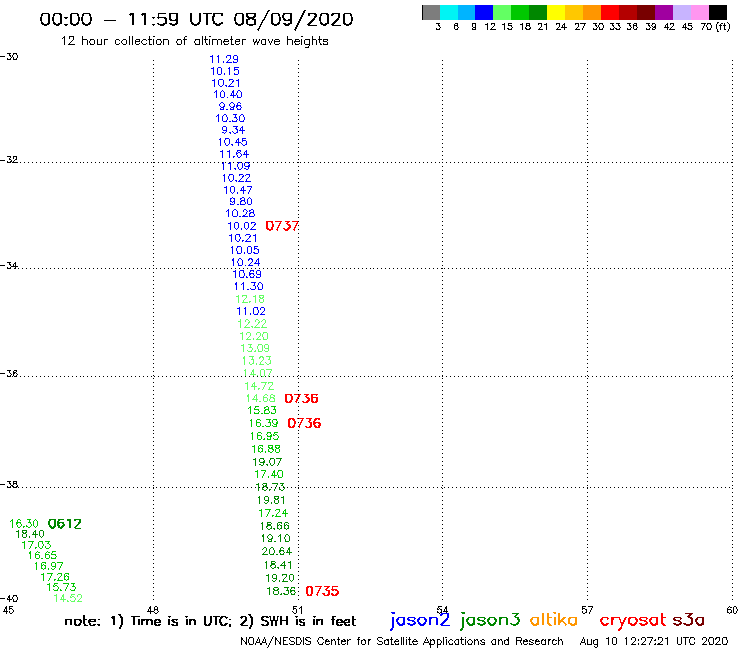Click the wave height value 17.03

pos(36,545)
